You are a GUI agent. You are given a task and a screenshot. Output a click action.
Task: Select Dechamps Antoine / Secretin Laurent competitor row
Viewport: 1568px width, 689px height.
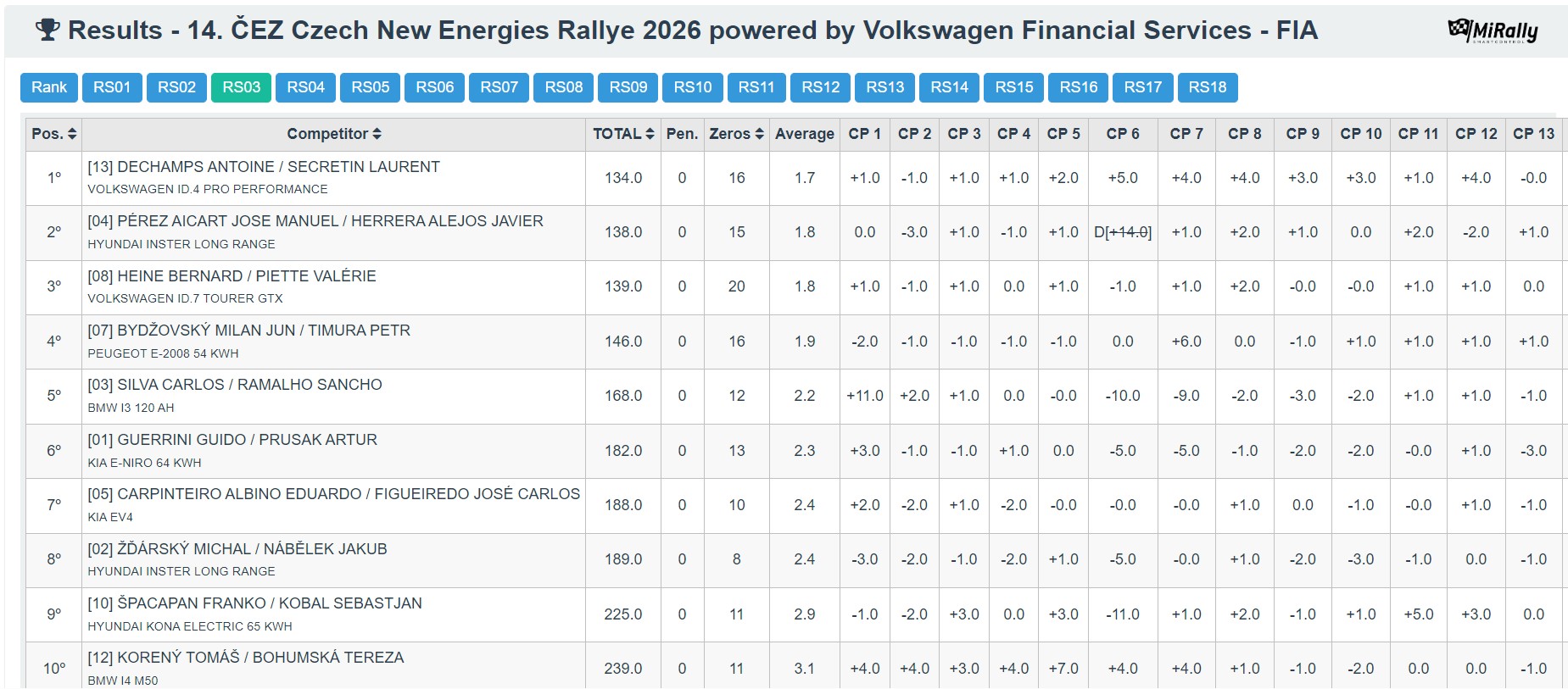coord(264,167)
